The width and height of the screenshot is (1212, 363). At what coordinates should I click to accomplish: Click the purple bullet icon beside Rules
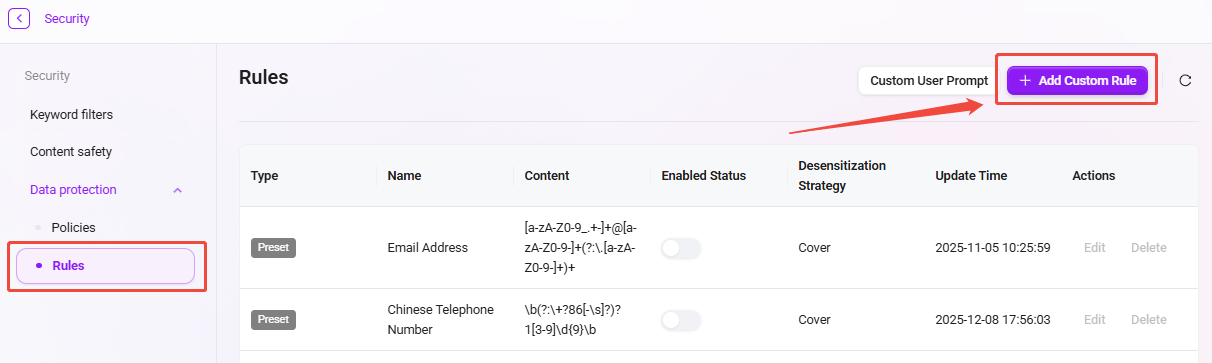38,266
